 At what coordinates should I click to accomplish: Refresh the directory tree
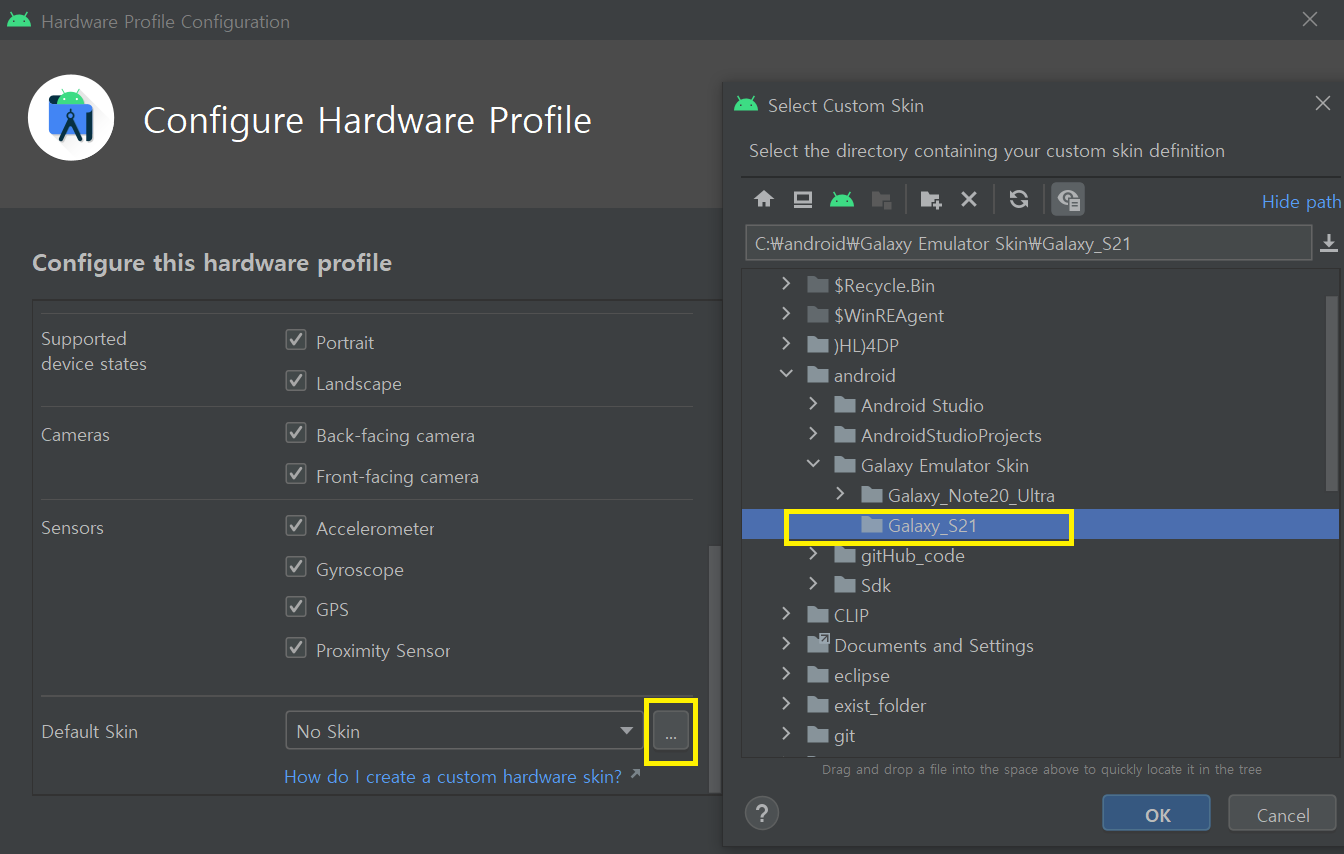(x=1019, y=199)
